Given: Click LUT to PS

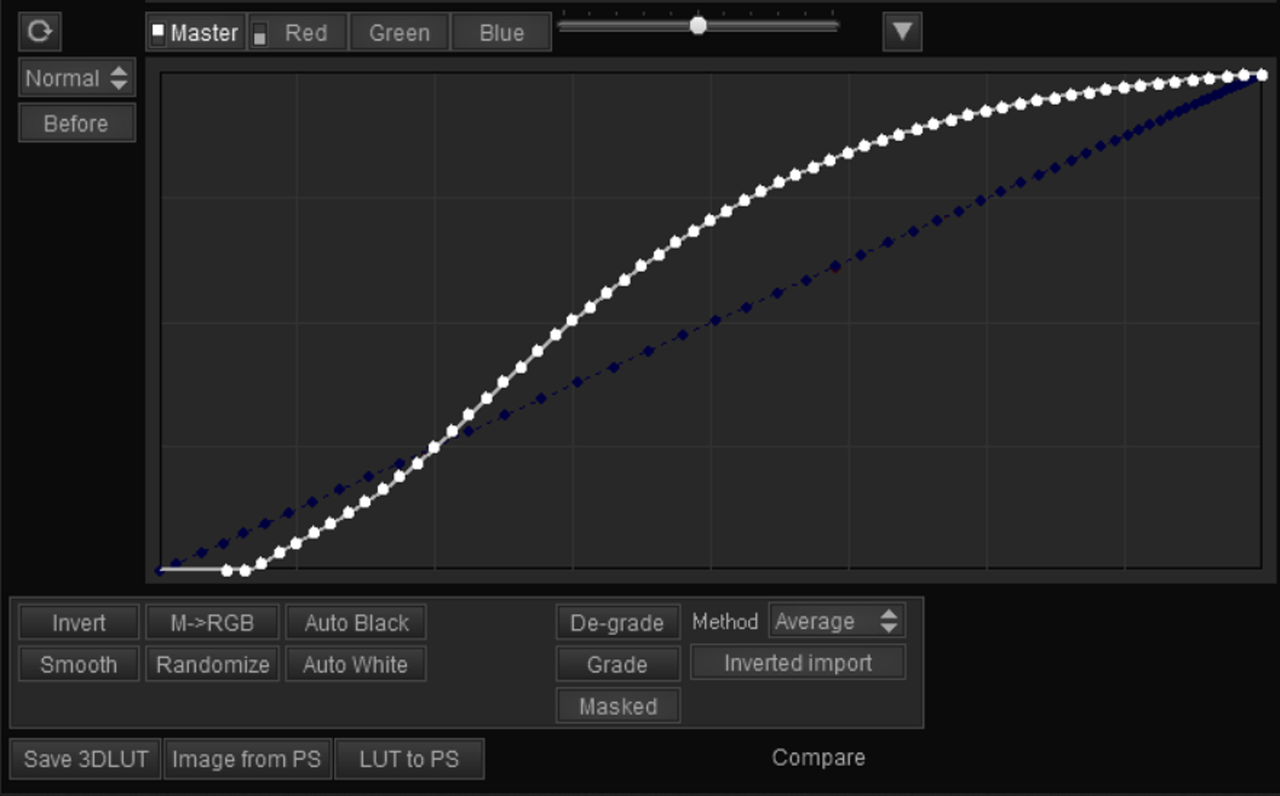Looking at the screenshot, I should click(409, 759).
